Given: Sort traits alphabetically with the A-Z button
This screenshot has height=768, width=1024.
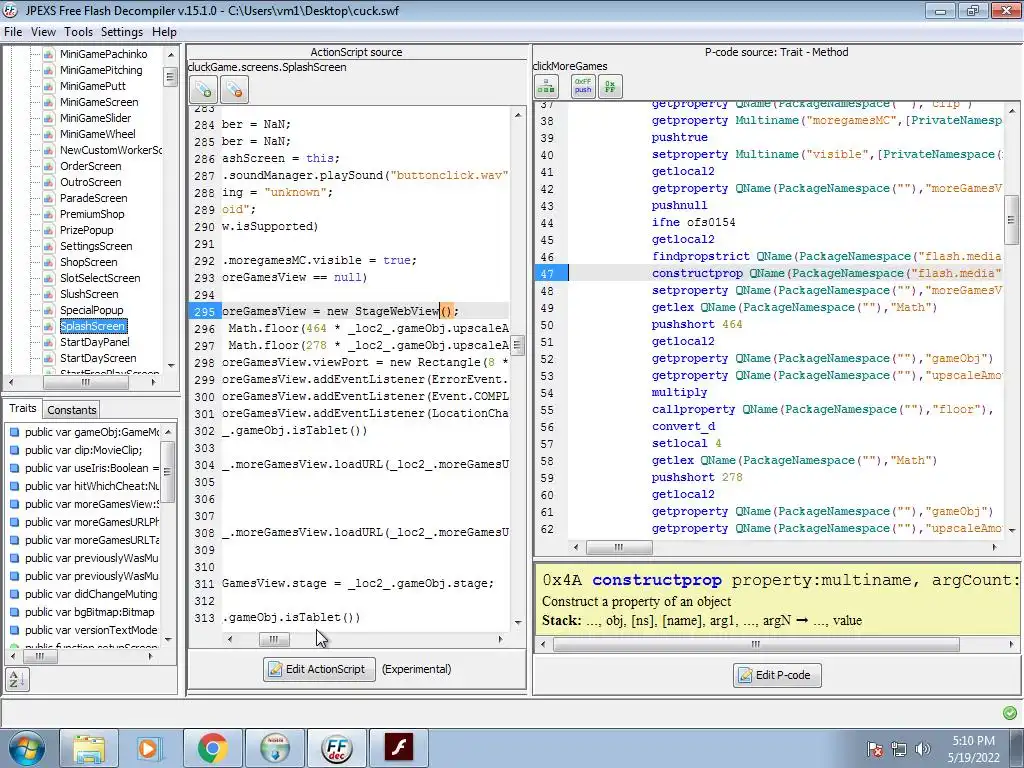Looking at the screenshot, I should [x=17, y=679].
